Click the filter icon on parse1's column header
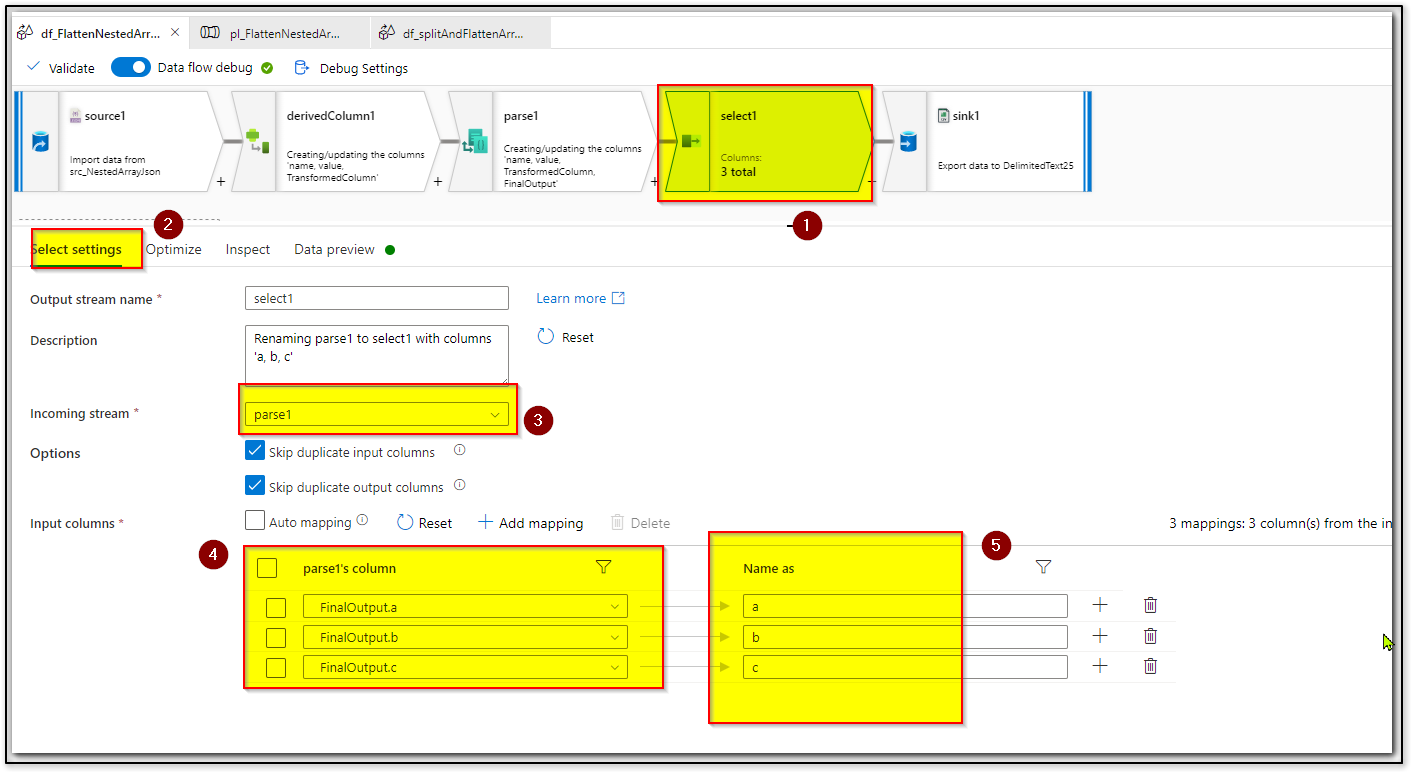The width and height of the screenshot is (1412, 773). 603,567
